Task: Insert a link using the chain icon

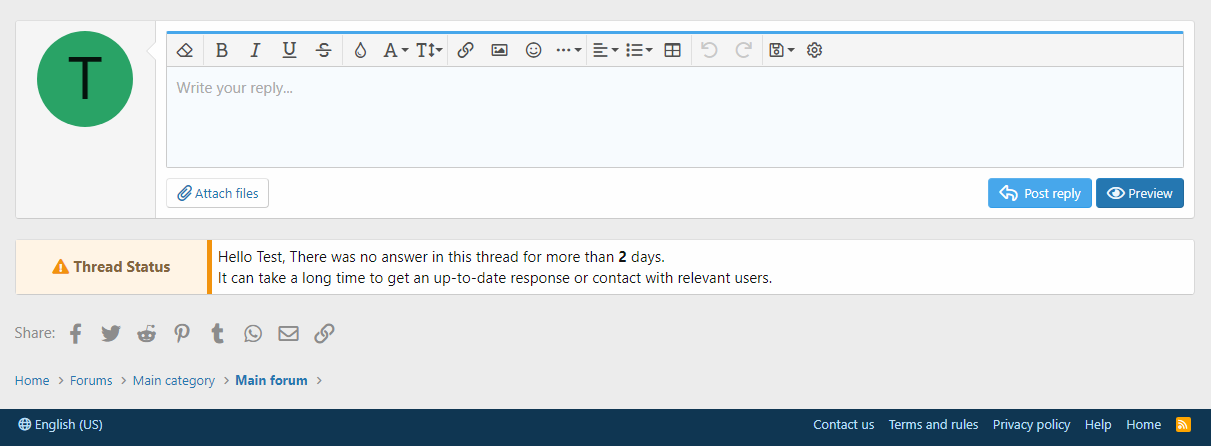Action: (465, 50)
